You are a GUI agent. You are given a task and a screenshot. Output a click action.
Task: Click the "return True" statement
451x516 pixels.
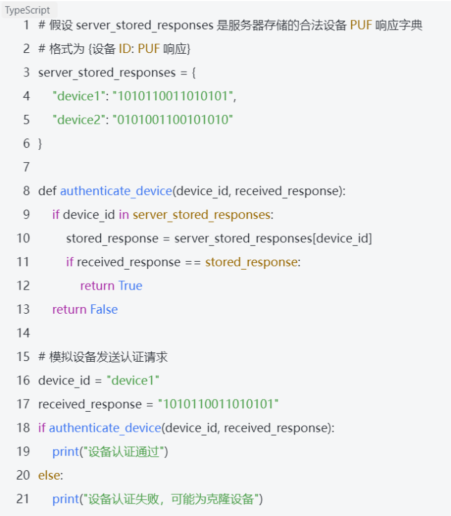[x=111, y=286]
